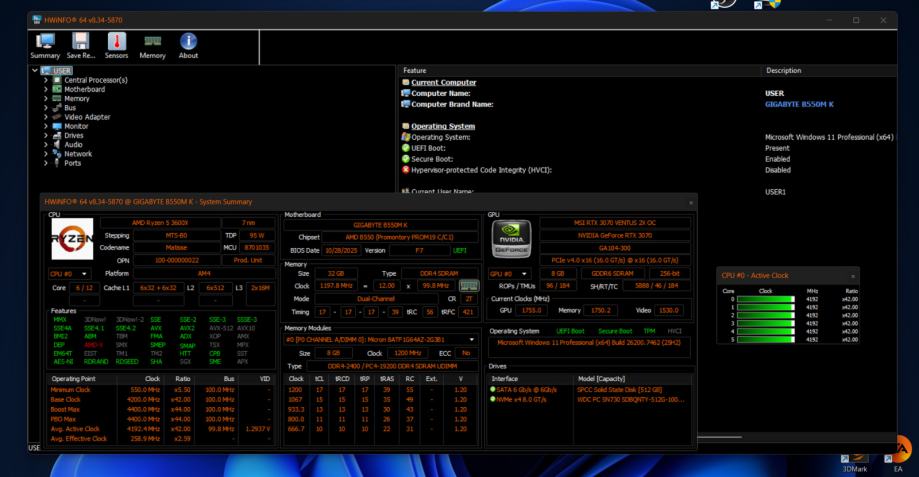Select the SPCC Solid State Disk entry
The image size is (919, 477).
point(619,390)
